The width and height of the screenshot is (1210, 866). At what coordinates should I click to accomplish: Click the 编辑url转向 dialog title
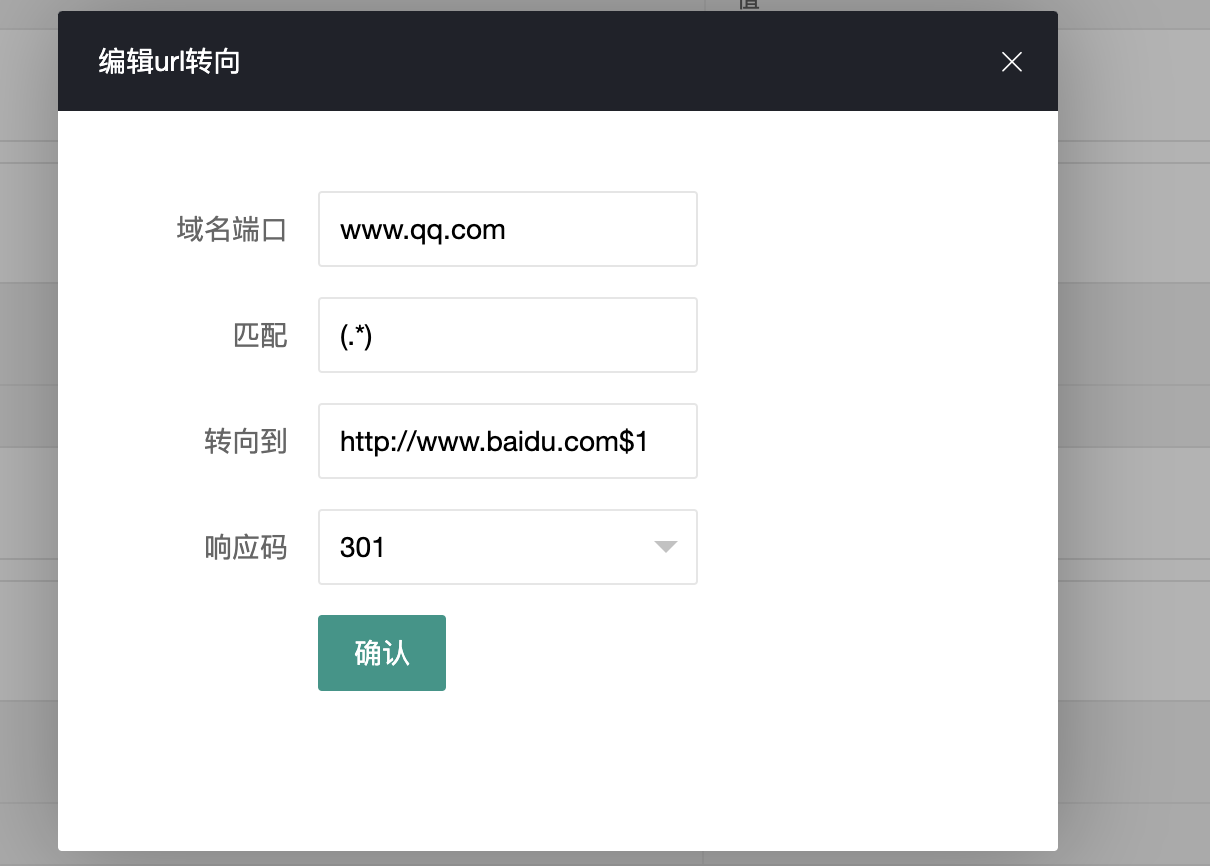pos(168,61)
